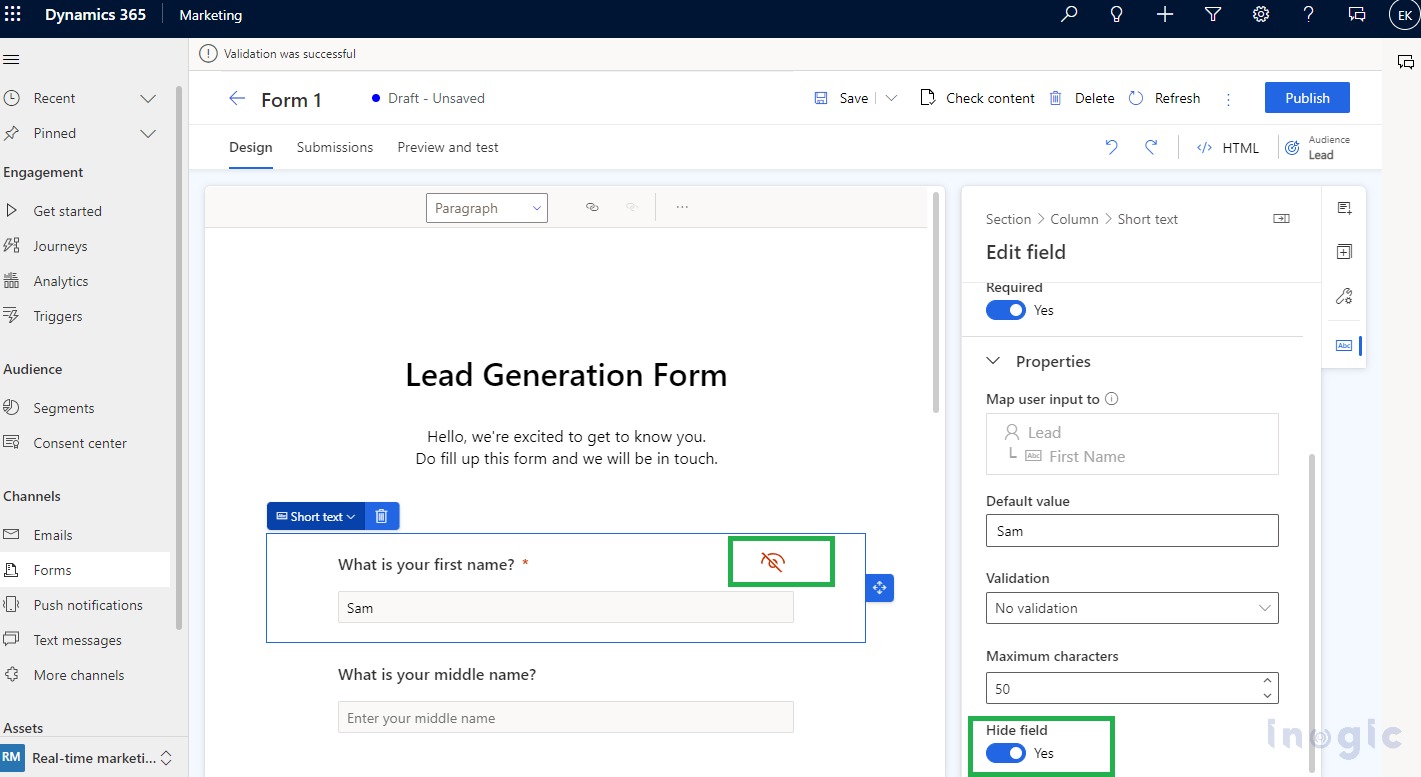Click the hidden field eye icon
The width and height of the screenshot is (1421, 777).
click(772, 562)
